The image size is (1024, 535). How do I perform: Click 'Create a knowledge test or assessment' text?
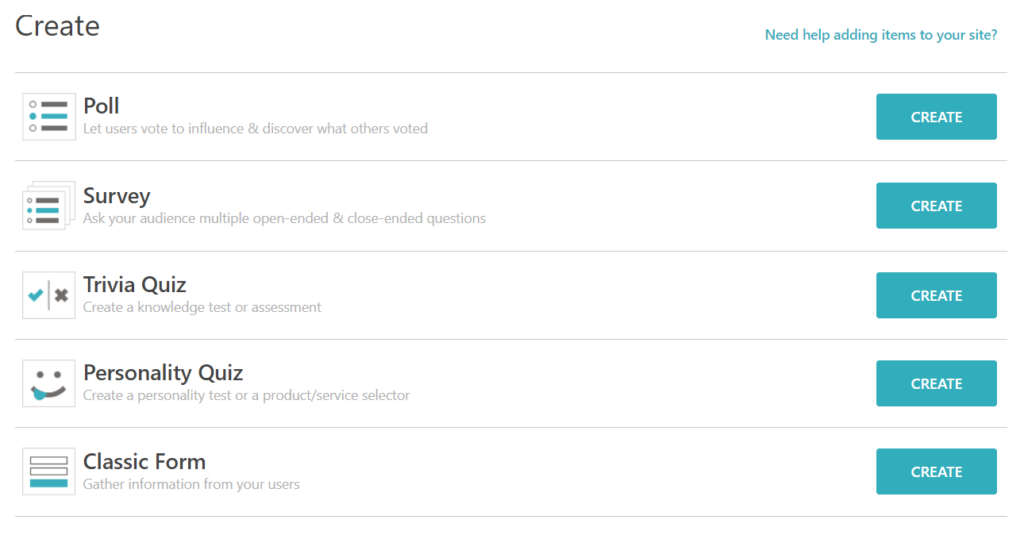pos(202,307)
